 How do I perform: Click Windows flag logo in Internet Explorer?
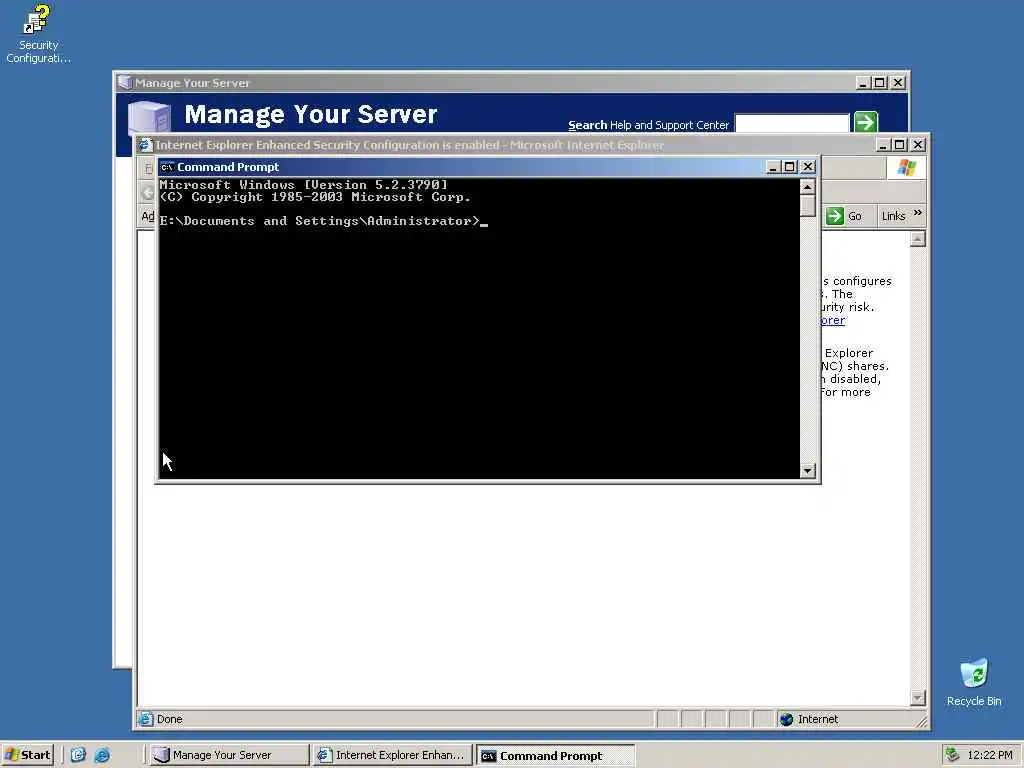(906, 168)
